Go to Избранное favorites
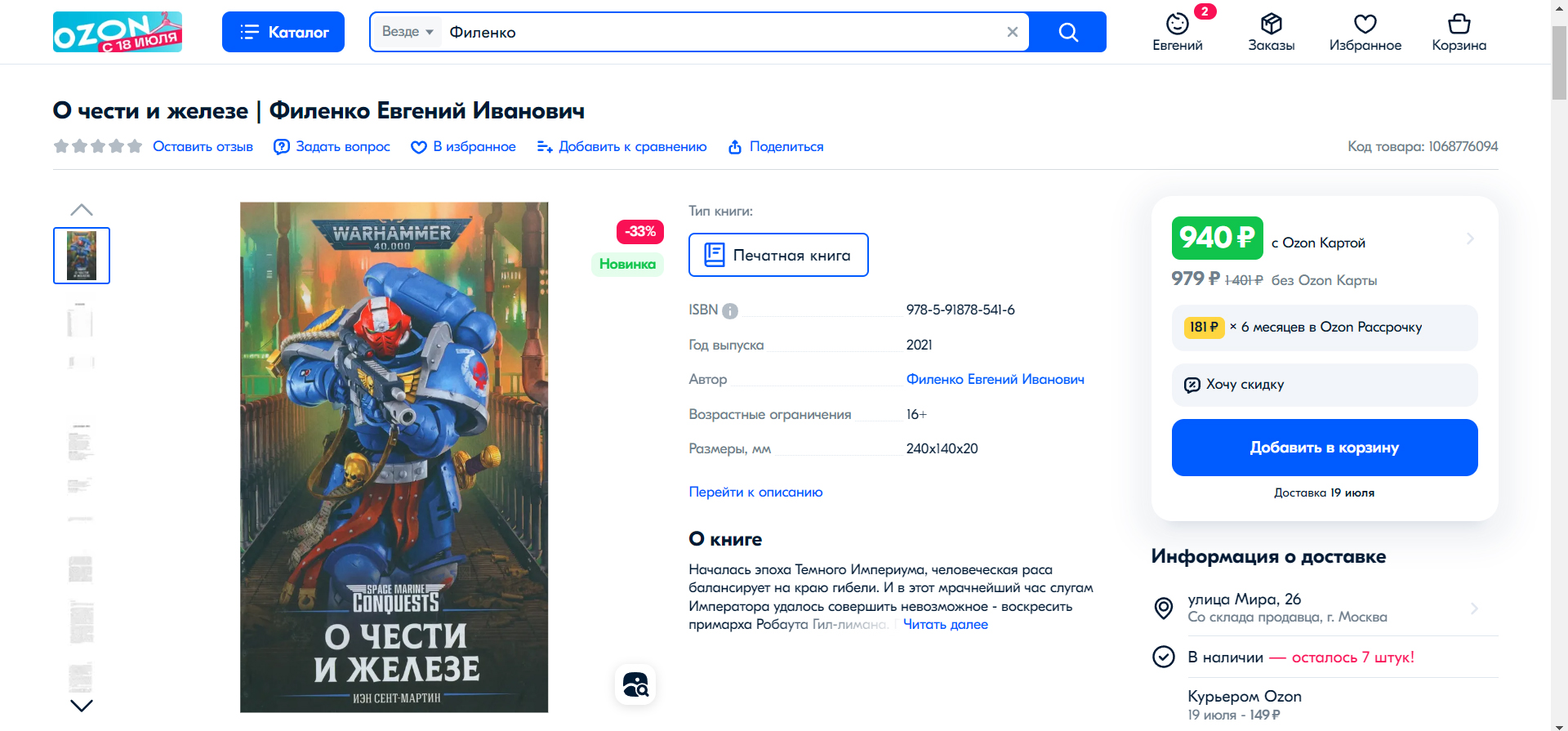This screenshot has width=1568, height=731. [1365, 32]
